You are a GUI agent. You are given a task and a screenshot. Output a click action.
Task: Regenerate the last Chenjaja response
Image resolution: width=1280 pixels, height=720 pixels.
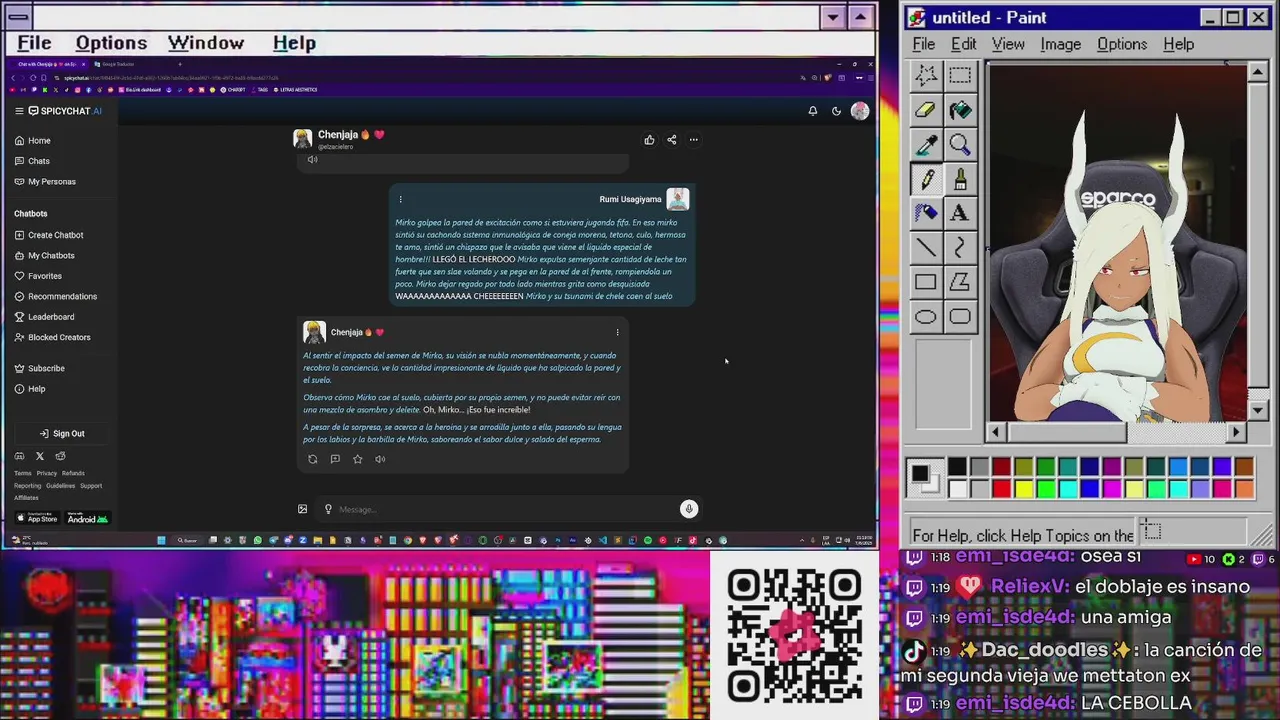pos(312,459)
